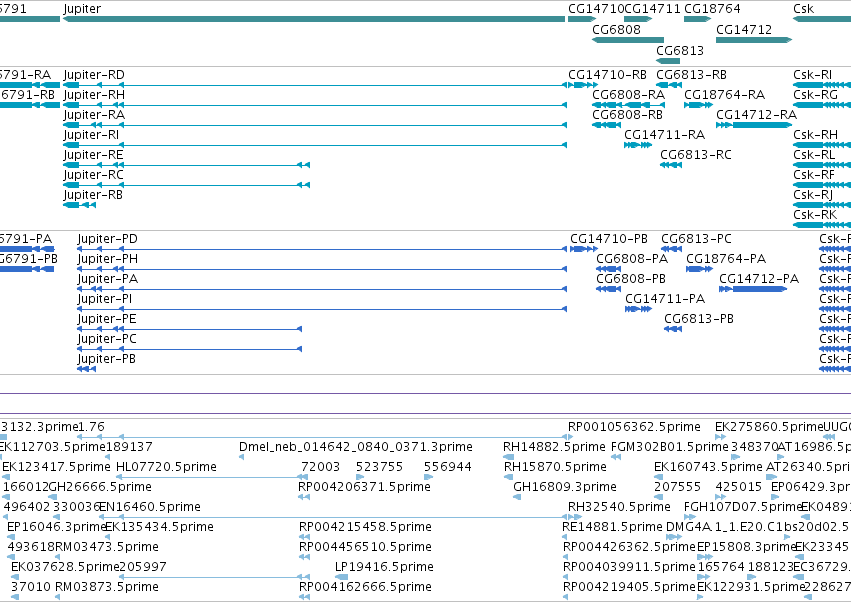
Task: Select the Jupiter-RI transcript label
Action: click(91, 135)
